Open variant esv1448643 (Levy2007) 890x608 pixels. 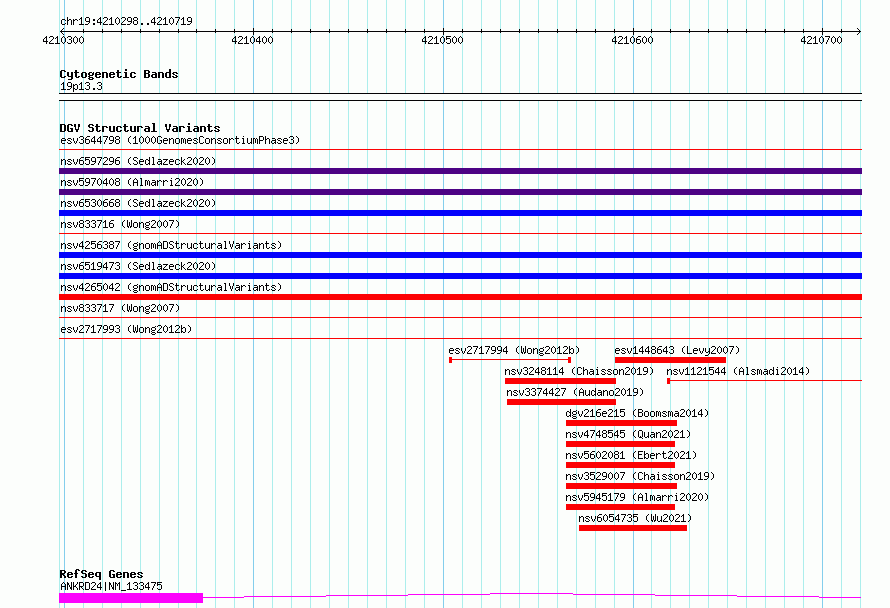677,350
